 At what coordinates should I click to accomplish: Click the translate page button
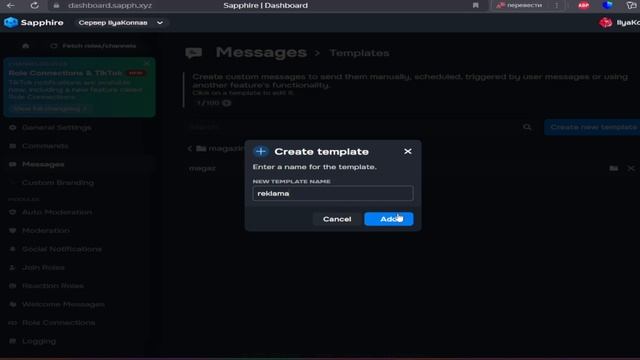coord(520,5)
